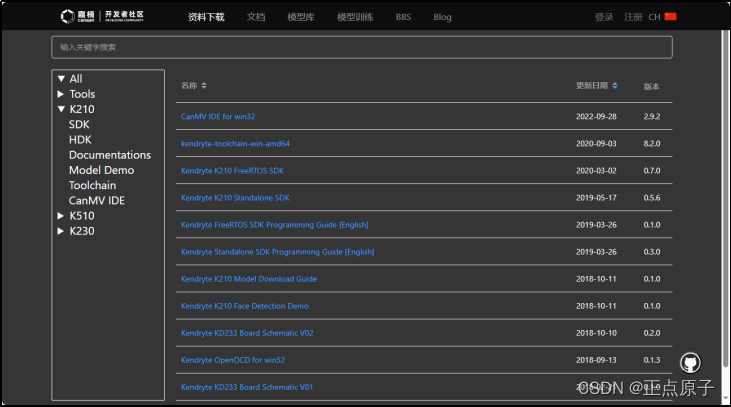731x407 pixels.
Task: Download CanMV IDE for win32
Action: point(218,117)
